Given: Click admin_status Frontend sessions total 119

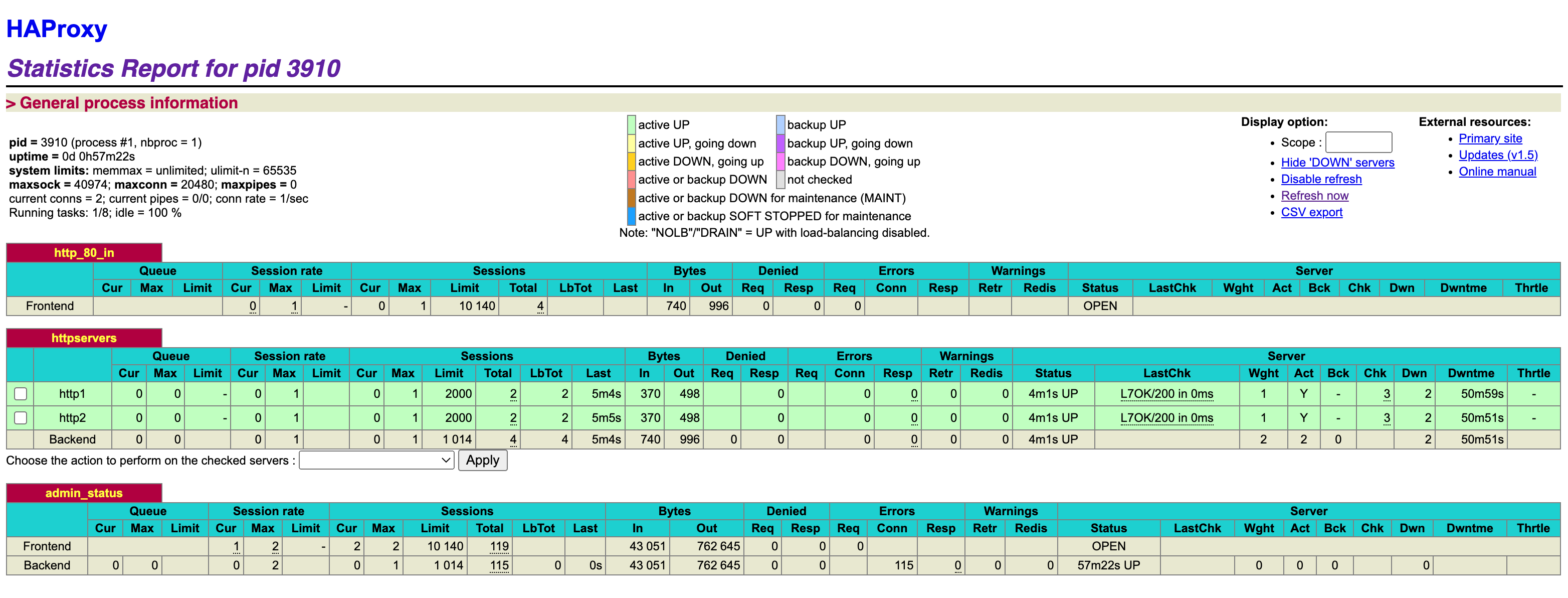Looking at the screenshot, I should pyautogui.click(x=499, y=546).
